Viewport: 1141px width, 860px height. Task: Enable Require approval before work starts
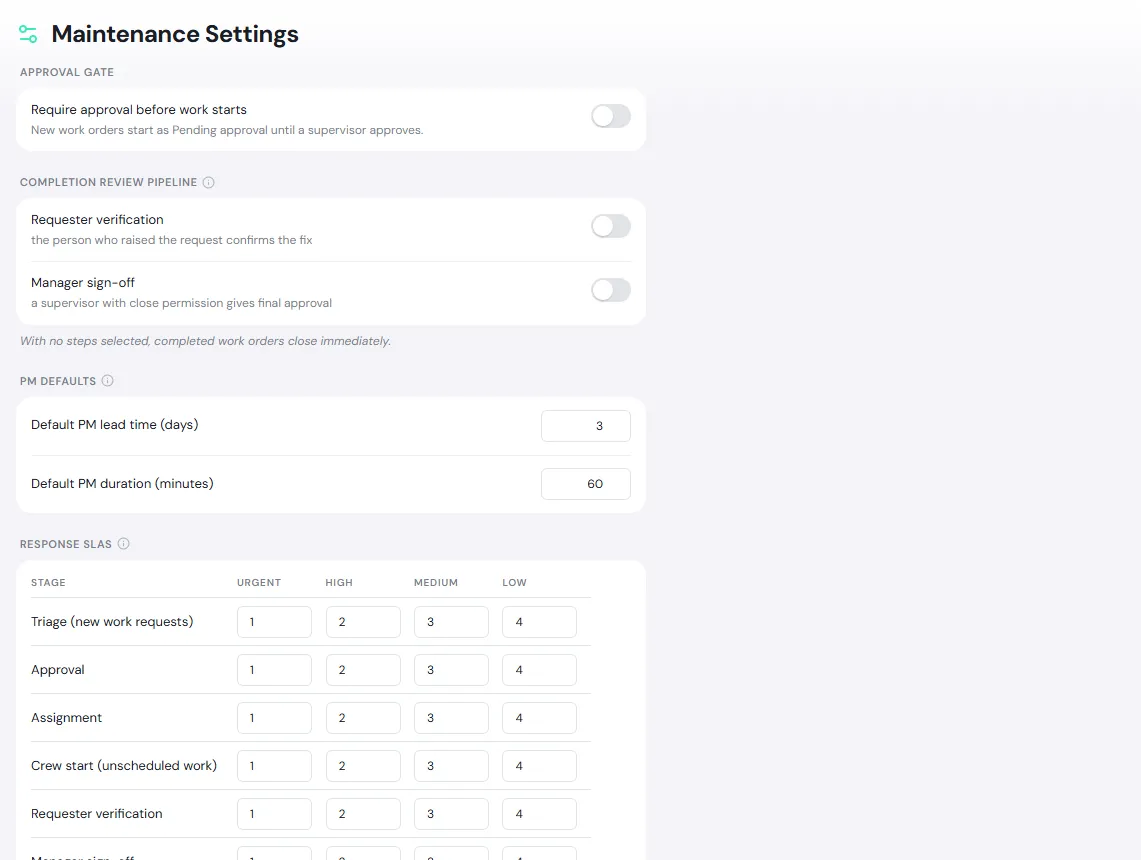coord(611,116)
